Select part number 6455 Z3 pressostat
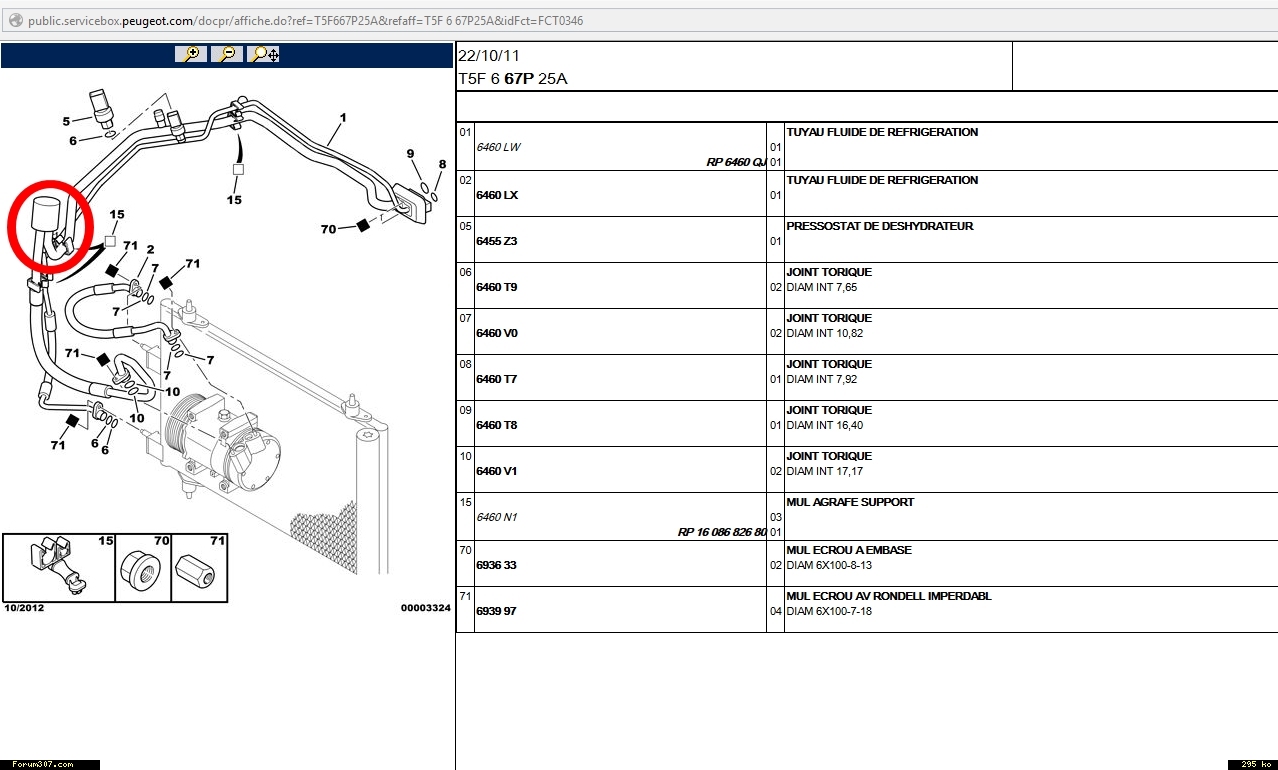This screenshot has width=1278, height=770. click(497, 241)
